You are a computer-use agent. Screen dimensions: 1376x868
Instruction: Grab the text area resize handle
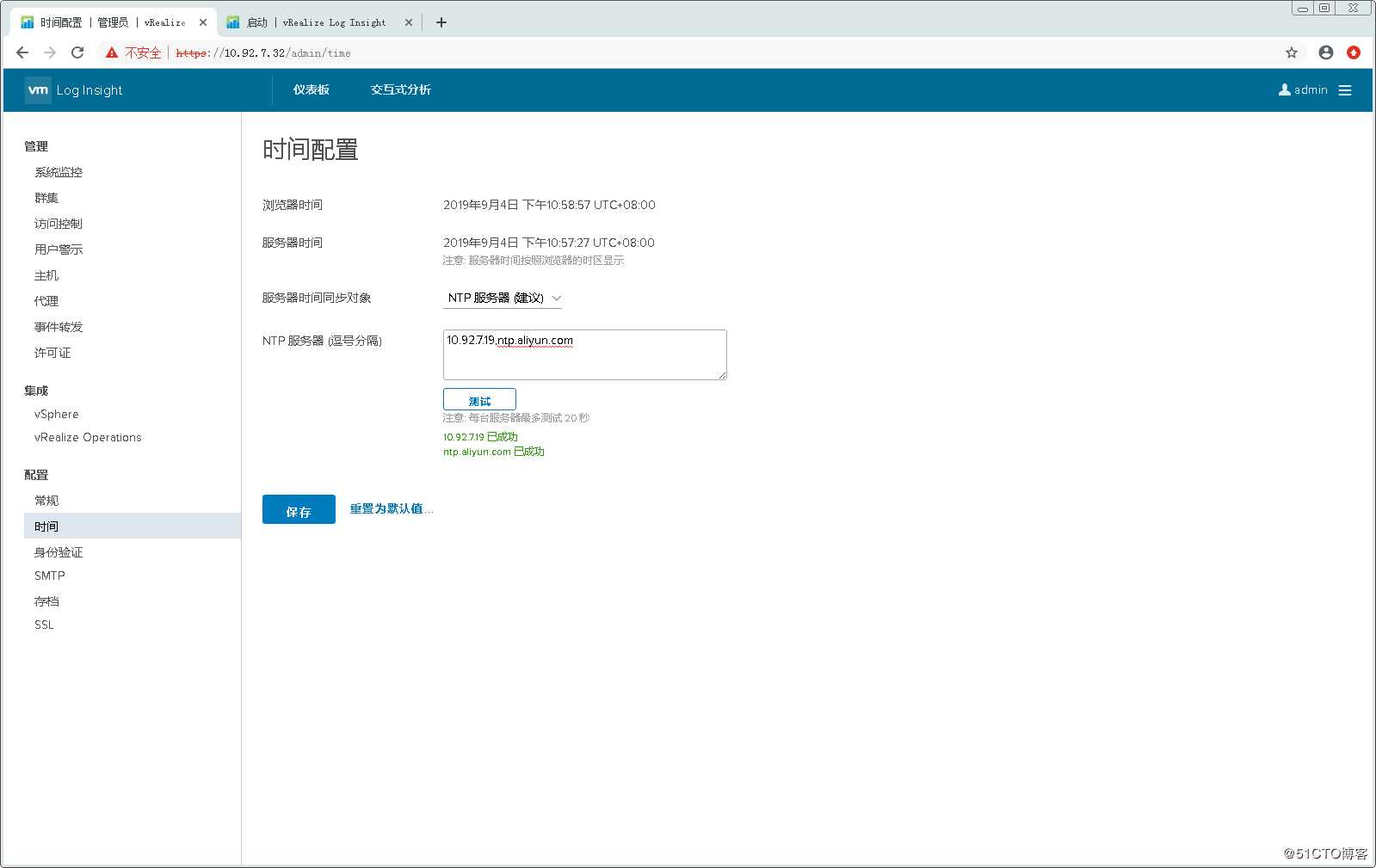tap(723, 376)
